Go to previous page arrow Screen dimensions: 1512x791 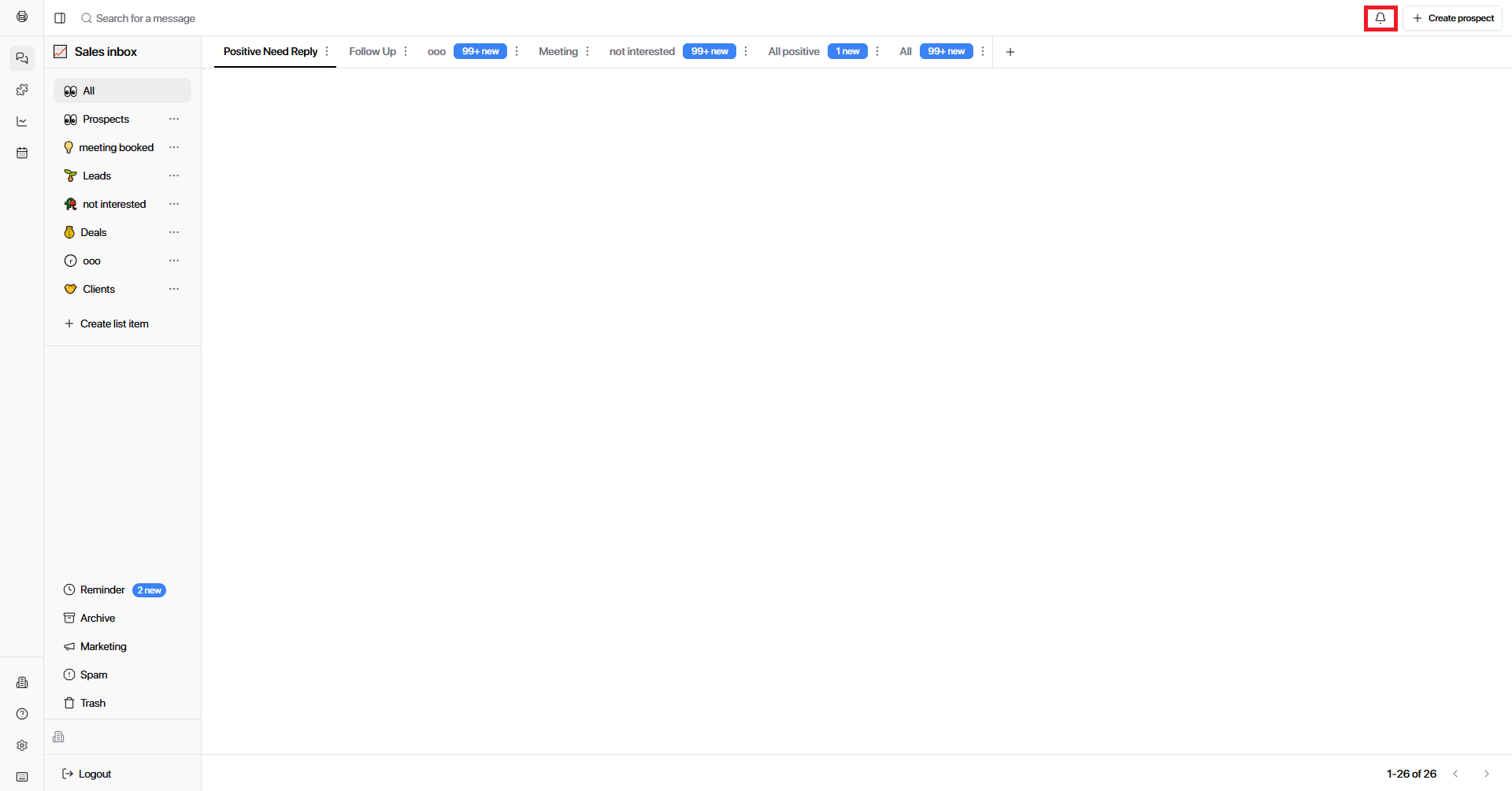pyautogui.click(x=1455, y=774)
